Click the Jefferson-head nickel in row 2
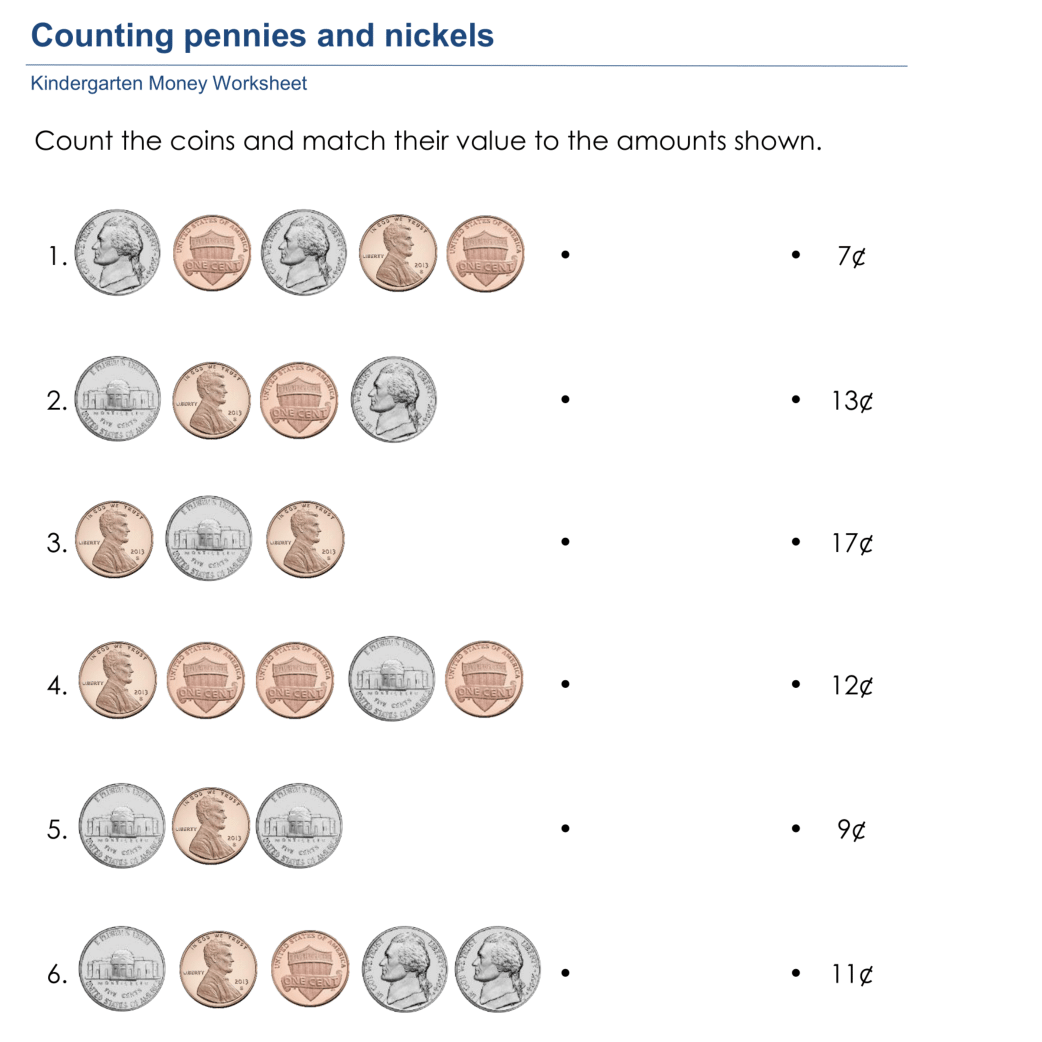Screen dimensions: 1042x1042 (396, 399)
